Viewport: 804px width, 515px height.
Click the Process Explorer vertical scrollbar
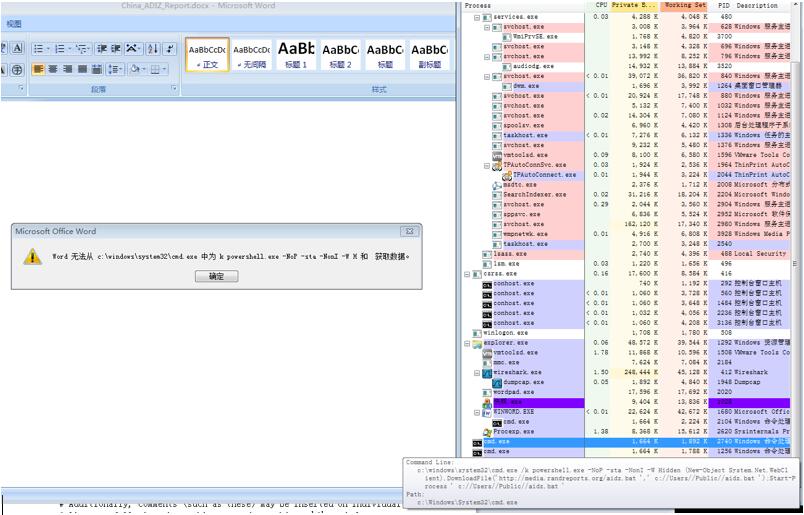(795, 231)
